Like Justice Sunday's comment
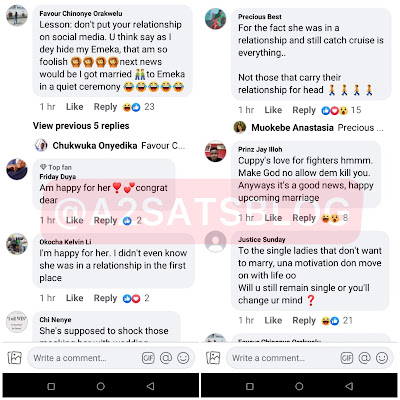Screen dimensions: 400x400 (273, 320)
